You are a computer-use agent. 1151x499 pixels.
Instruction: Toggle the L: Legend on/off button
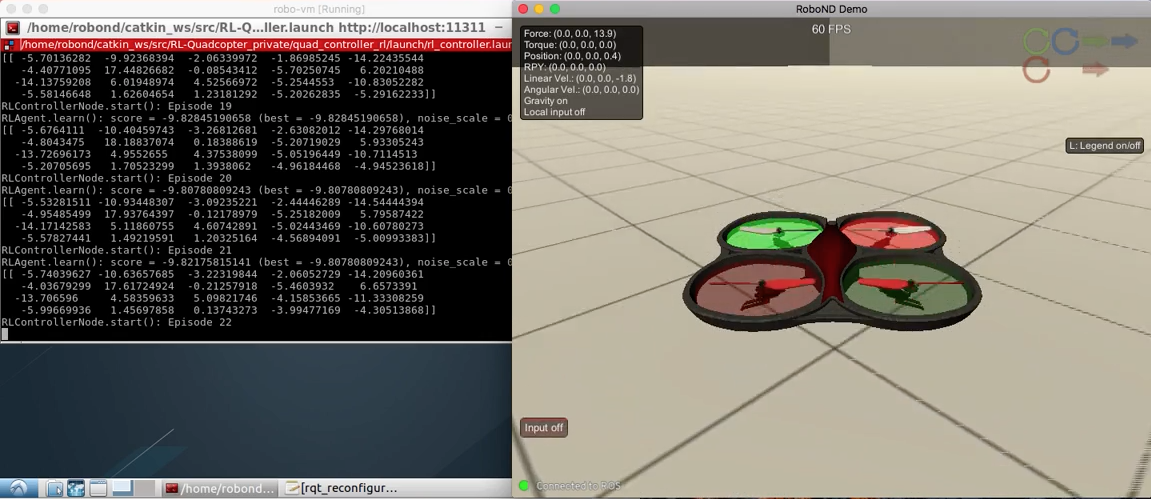point(1105,146)
